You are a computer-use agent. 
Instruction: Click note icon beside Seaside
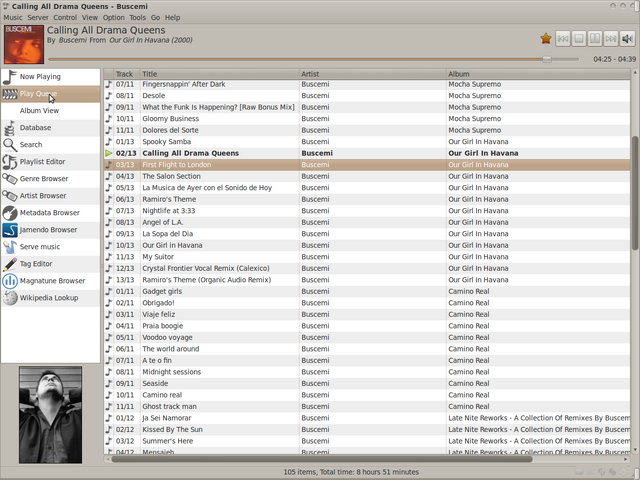(109, 384)
